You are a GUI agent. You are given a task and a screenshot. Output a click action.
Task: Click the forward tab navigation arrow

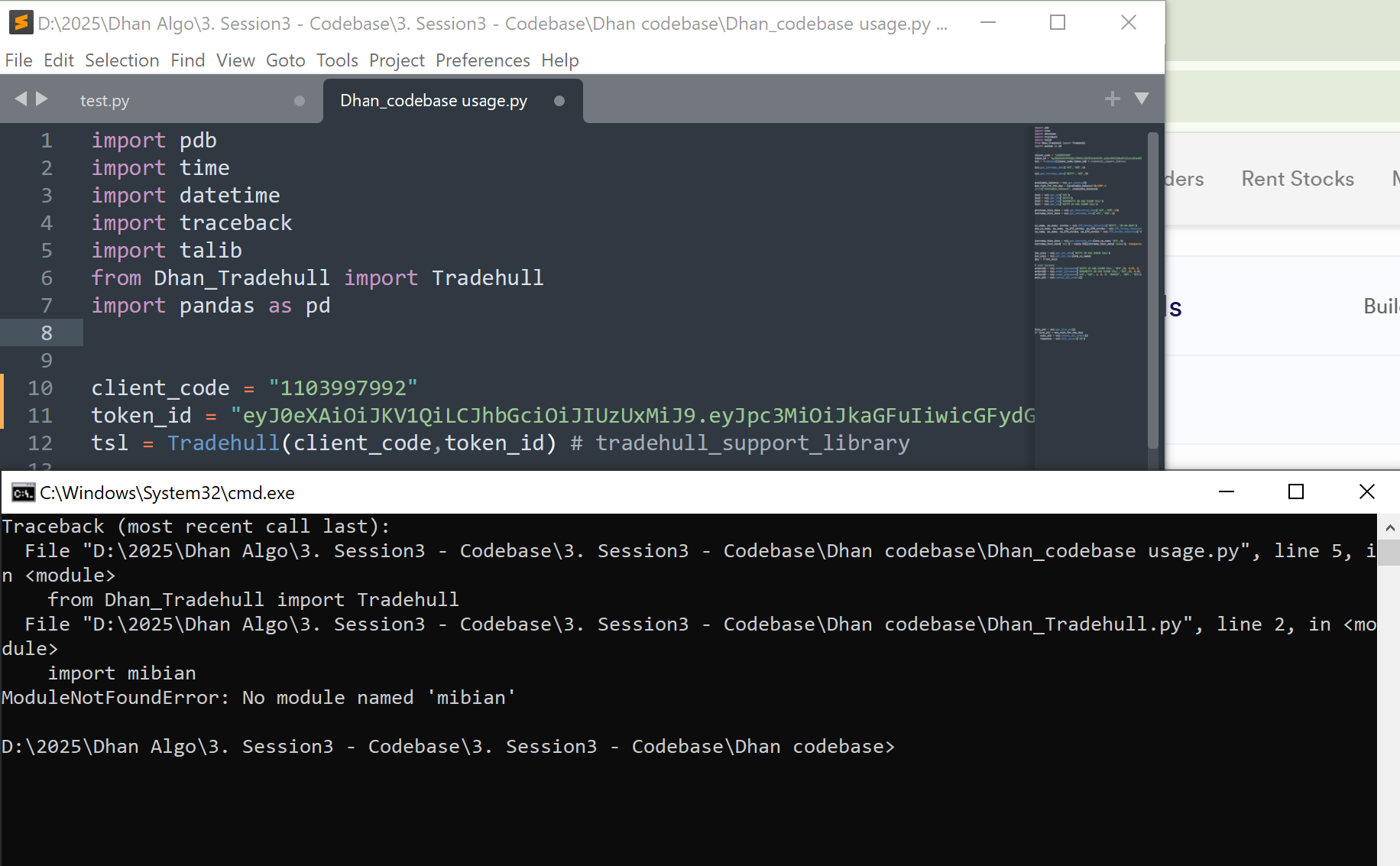click(x=42, y=99)
